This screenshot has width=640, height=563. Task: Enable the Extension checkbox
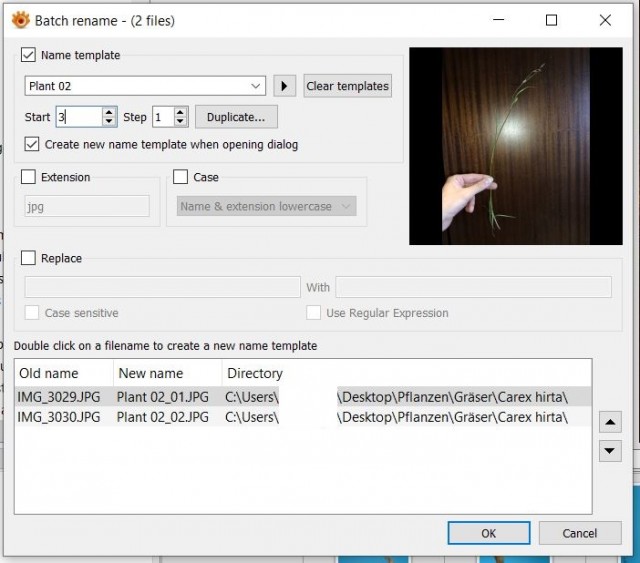point(28,177)
